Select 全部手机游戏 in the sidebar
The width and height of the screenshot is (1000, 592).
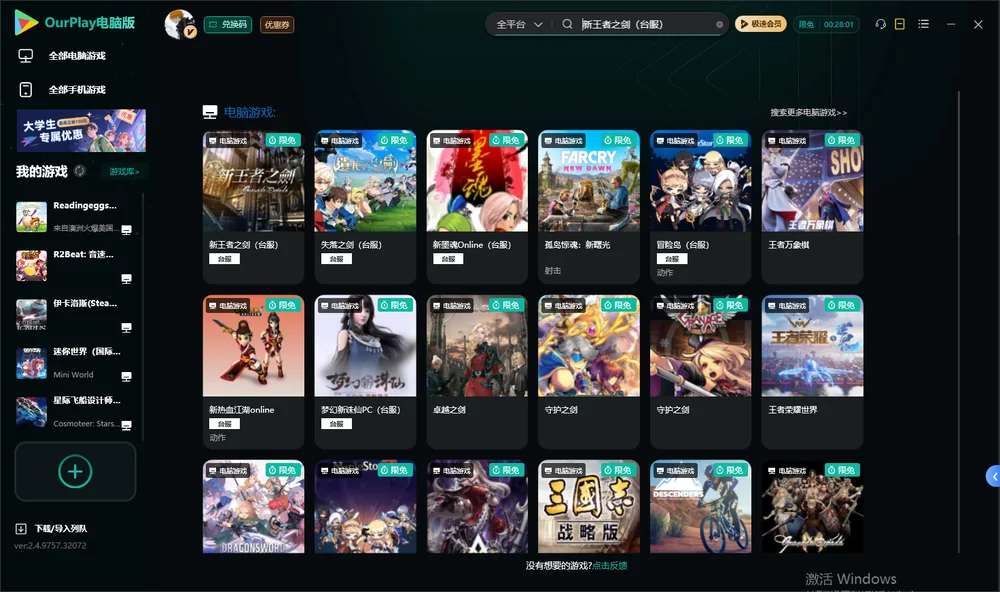(62, 90)
